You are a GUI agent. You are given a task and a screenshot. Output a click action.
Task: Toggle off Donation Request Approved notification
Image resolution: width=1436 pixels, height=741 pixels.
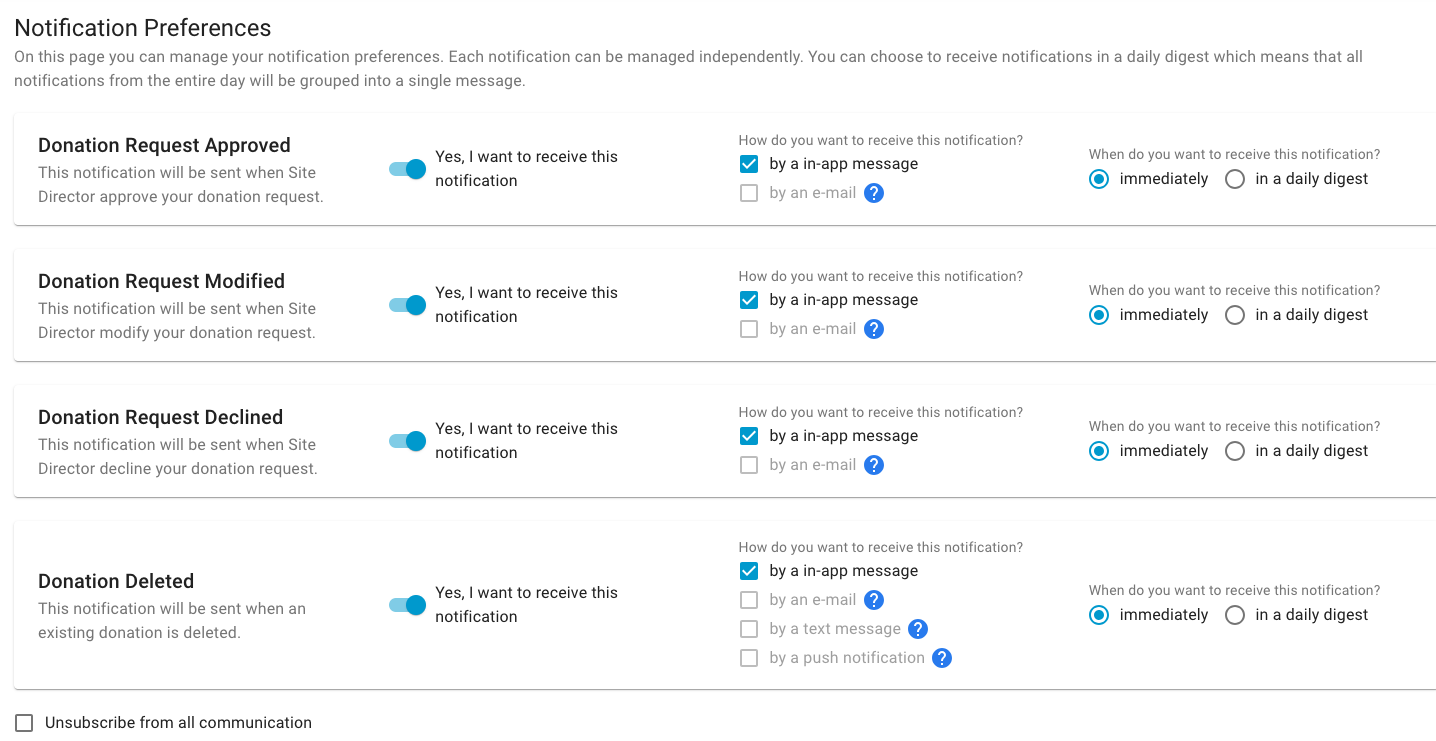pyautogui.click(x=407, y=169)
